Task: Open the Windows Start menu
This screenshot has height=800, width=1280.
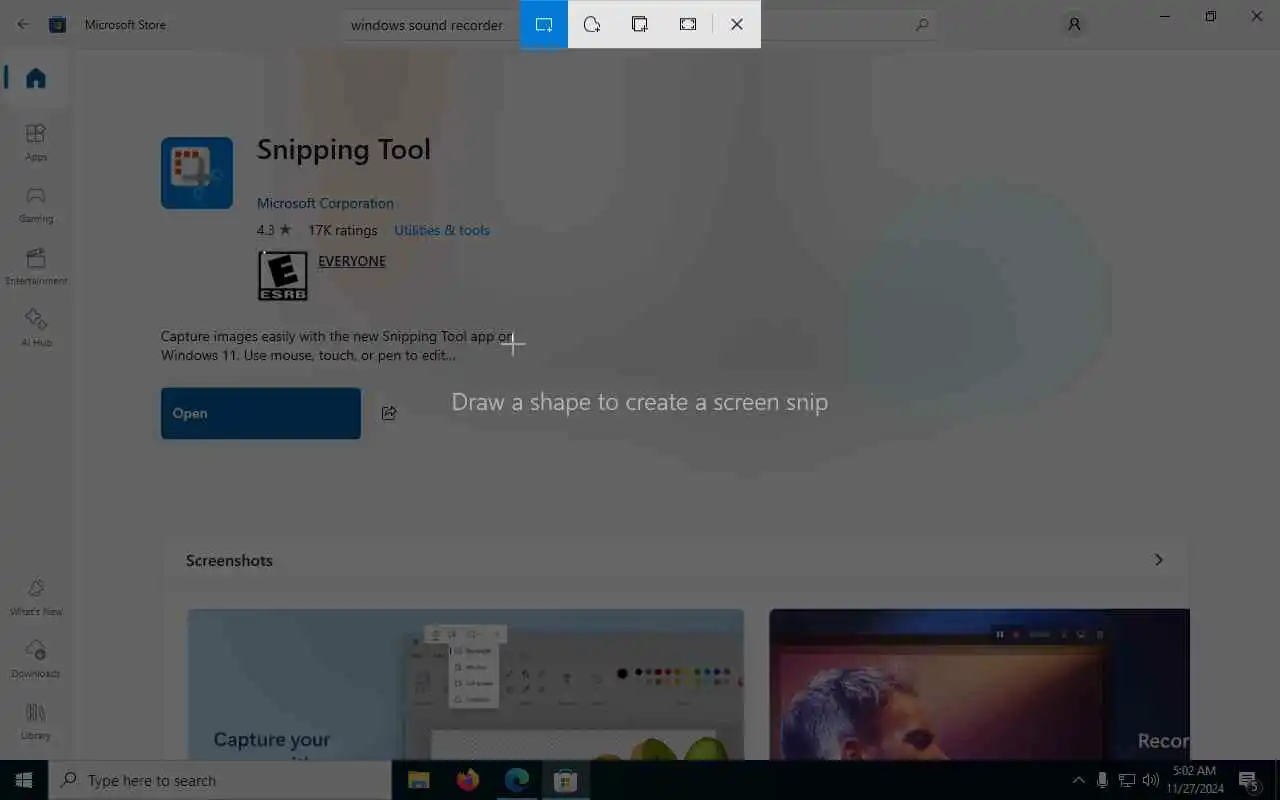Action: [24, 780]
